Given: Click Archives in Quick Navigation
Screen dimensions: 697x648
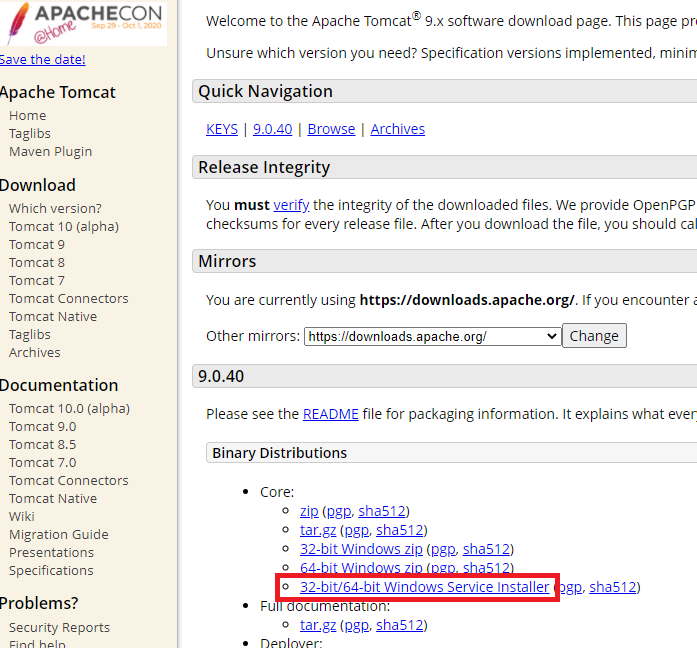Looking at the screenshot, I should pos(398,129).
